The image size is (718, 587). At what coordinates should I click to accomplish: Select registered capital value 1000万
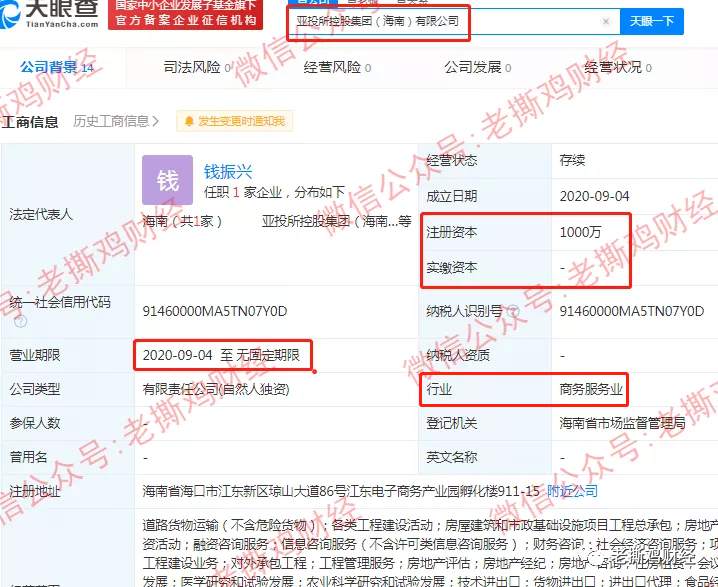(580, 232)
